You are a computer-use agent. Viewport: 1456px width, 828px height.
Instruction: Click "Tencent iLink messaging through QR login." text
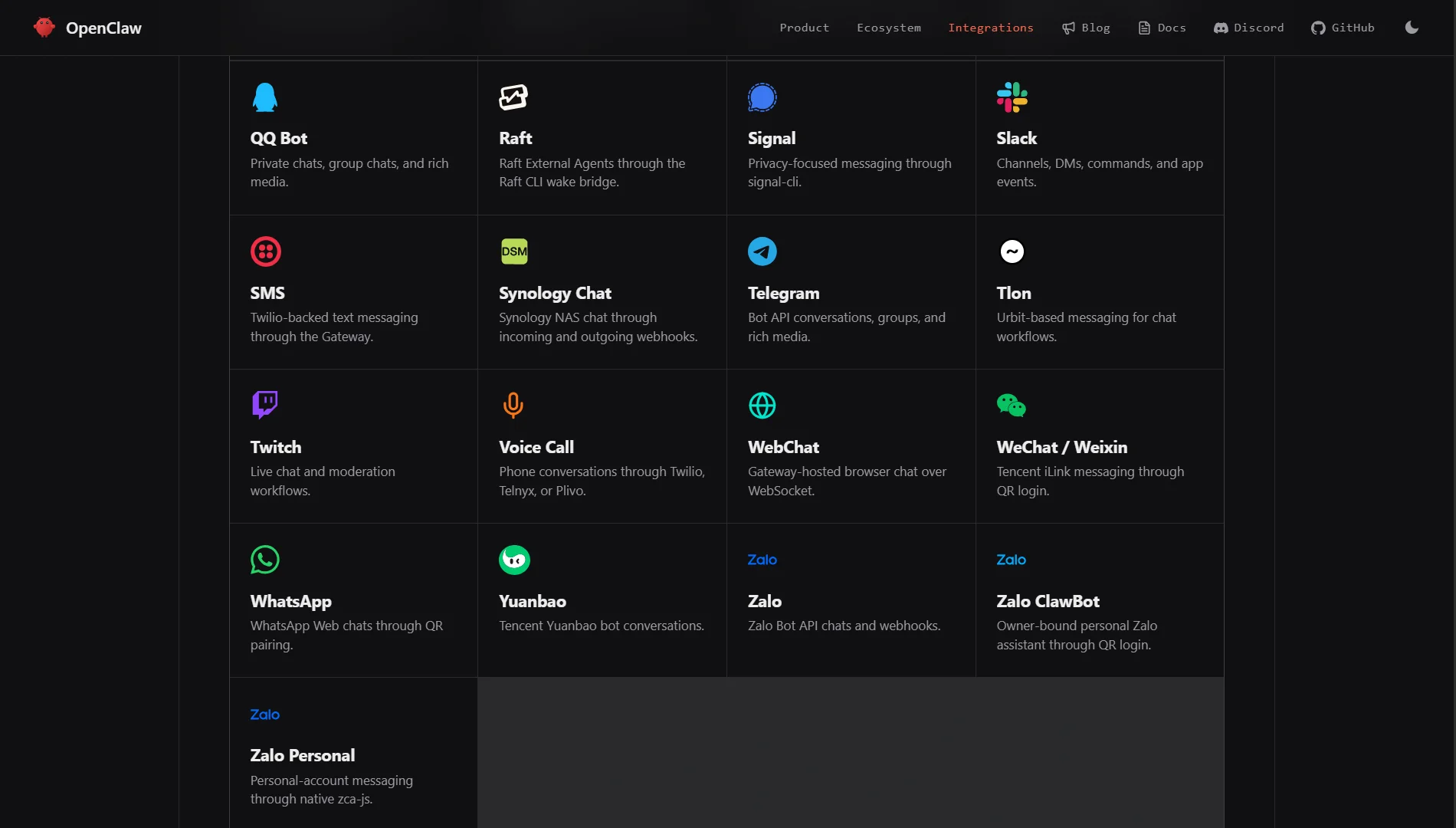(x=1090, y=481)
